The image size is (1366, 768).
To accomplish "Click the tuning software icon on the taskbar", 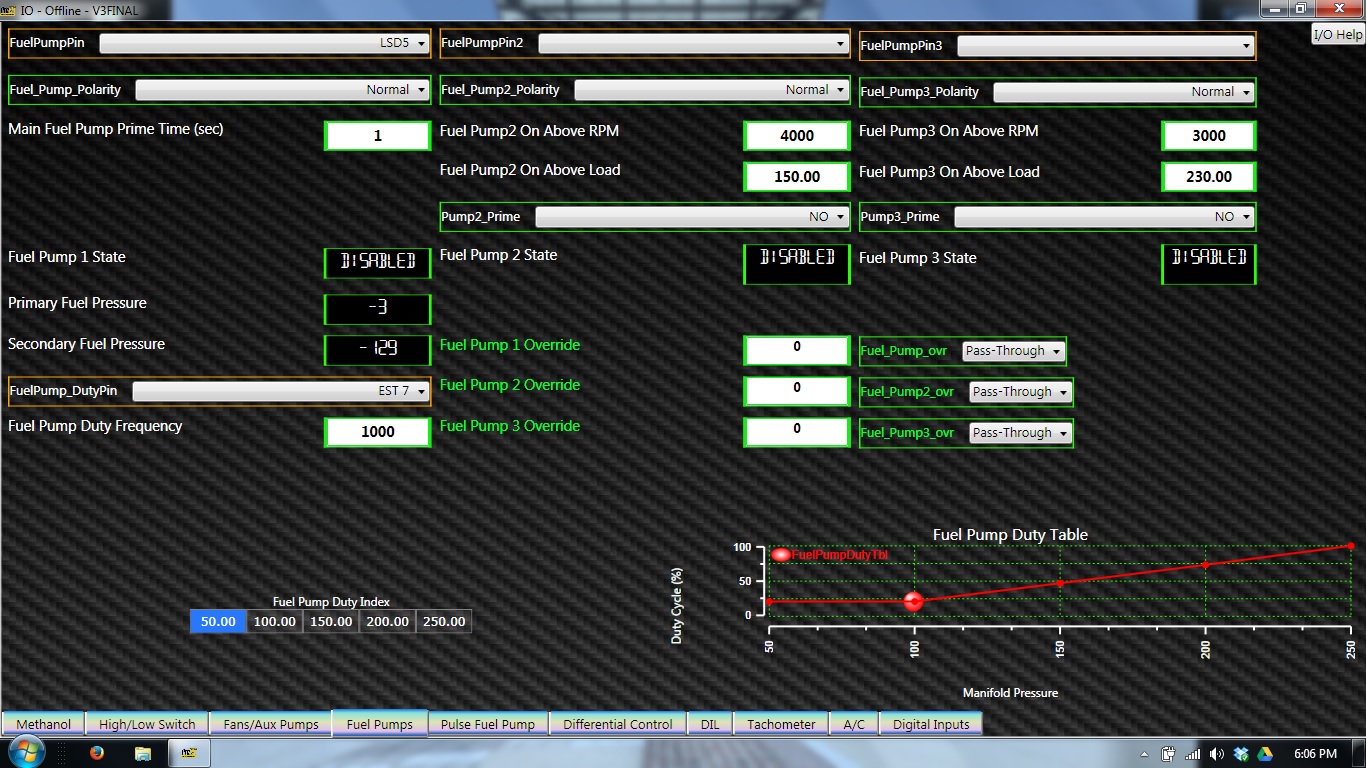I will click(x=188, y=754).
